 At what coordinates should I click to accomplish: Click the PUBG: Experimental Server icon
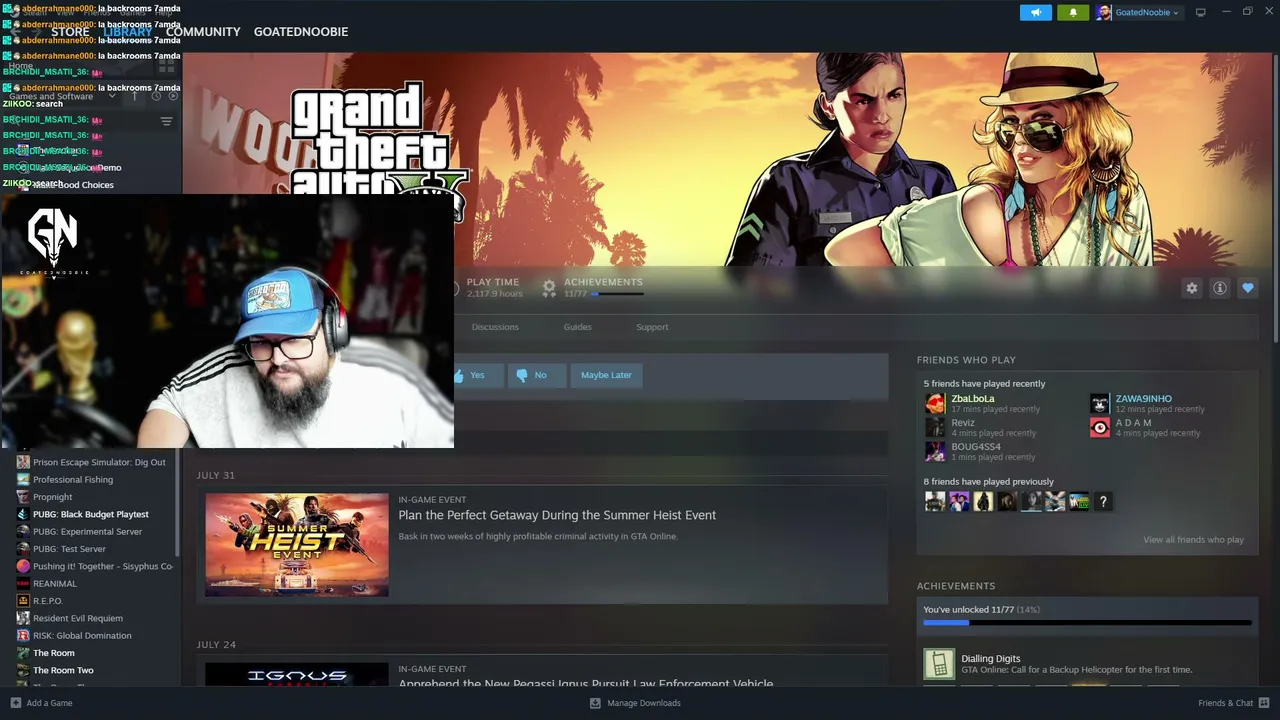(x=23, y=532)
